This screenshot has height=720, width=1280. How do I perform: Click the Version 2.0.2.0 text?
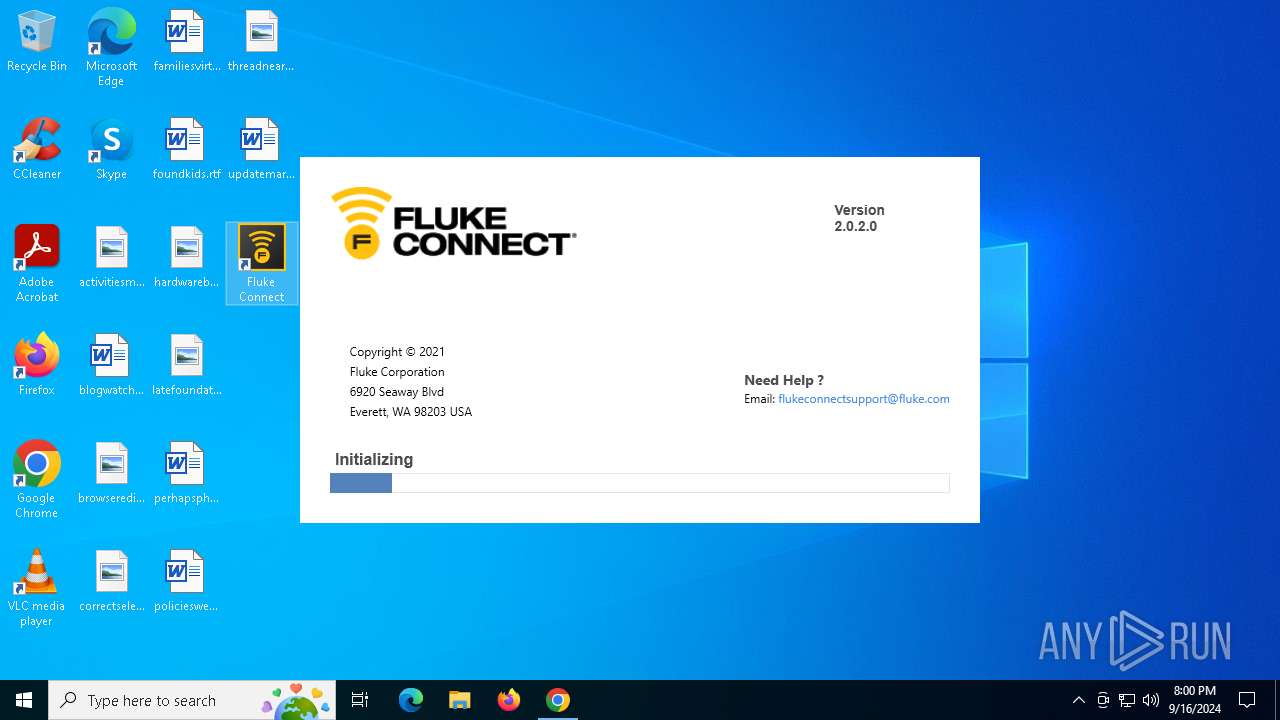click(860, 218)
